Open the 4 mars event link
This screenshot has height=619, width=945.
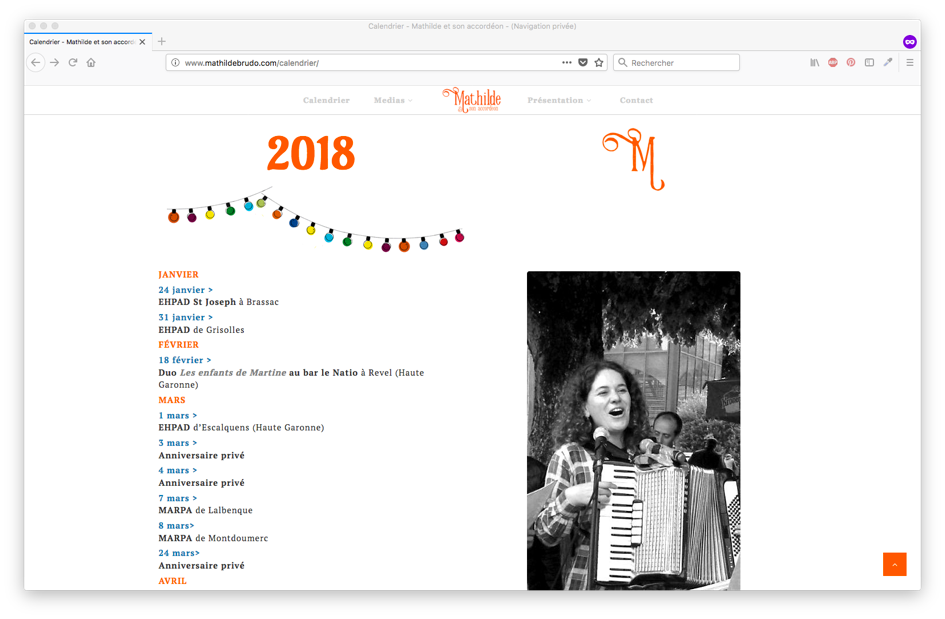pos(178,471)
